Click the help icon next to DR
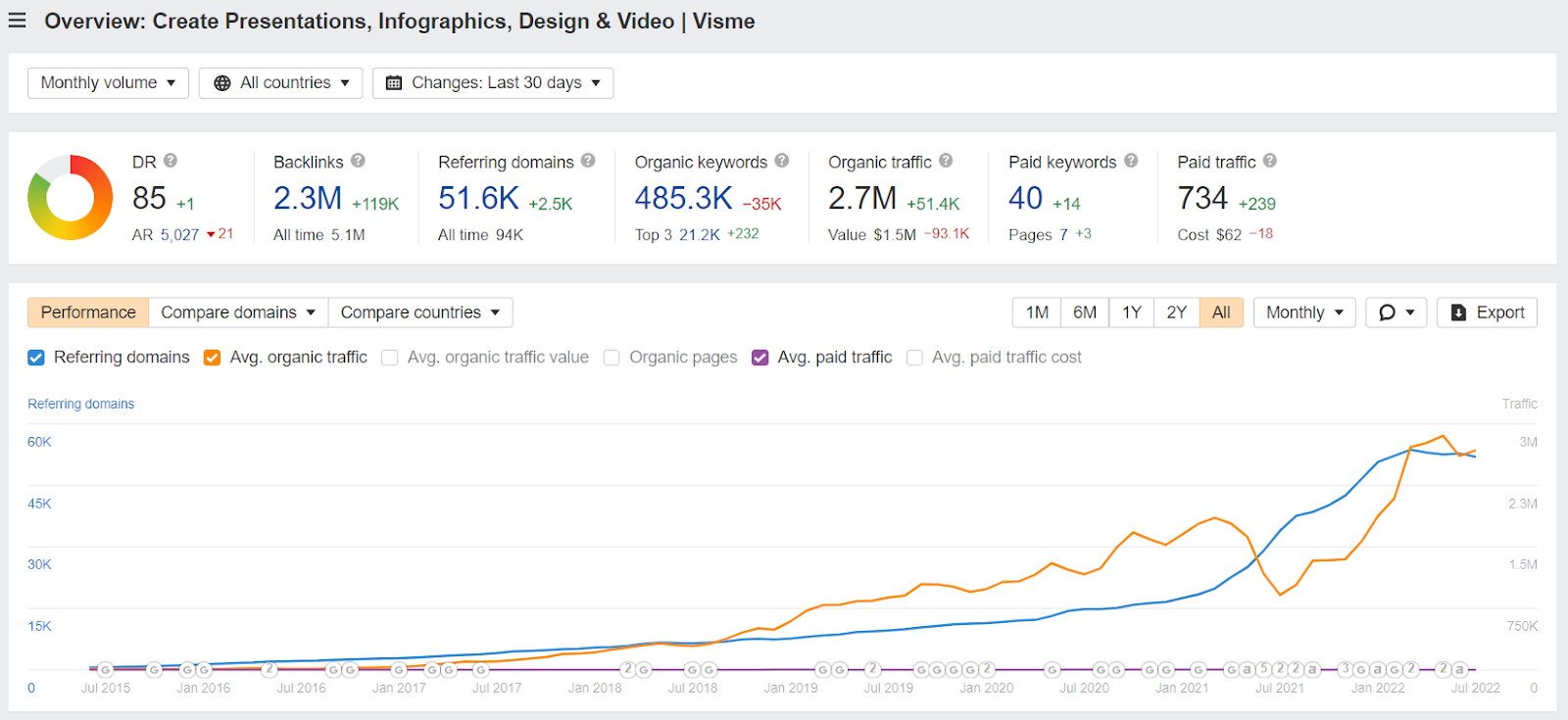Image resolution: width=1568 pixels, height=720 pixels. tap(171, 161)
